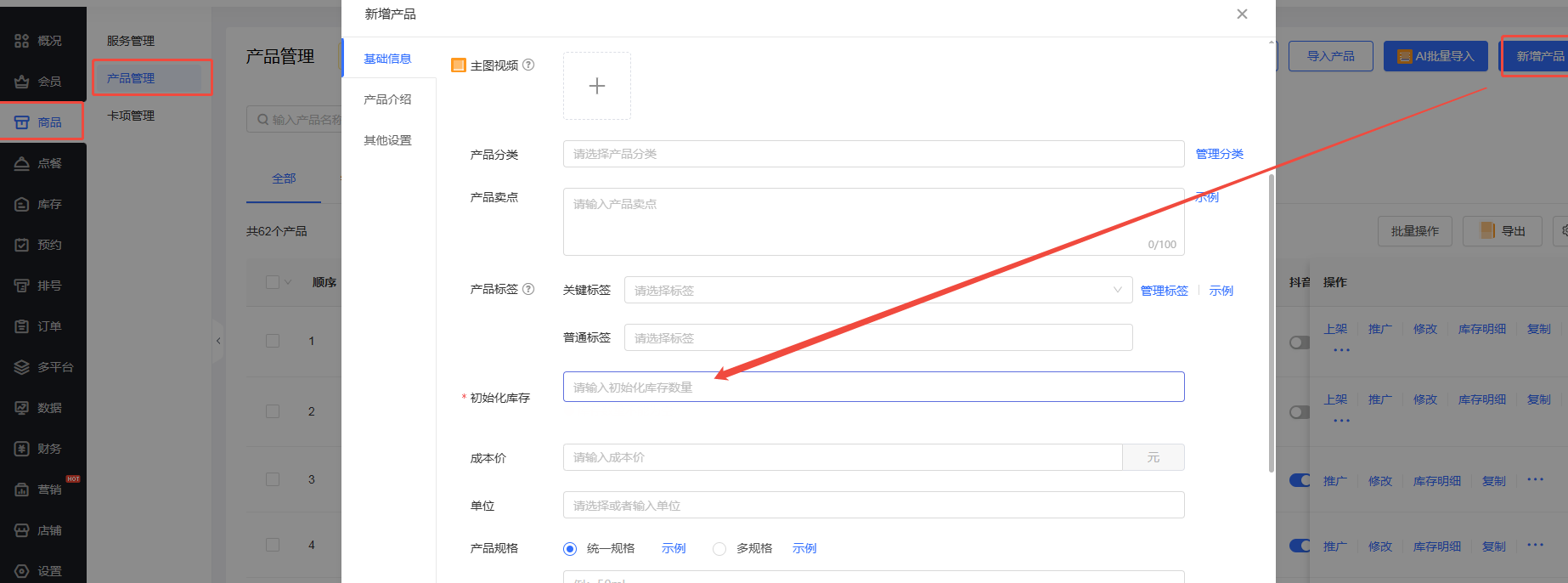This screenshot has width=1568, height=583.
Task: Click the AI批量导入 button
Action: pos(1435,56)
